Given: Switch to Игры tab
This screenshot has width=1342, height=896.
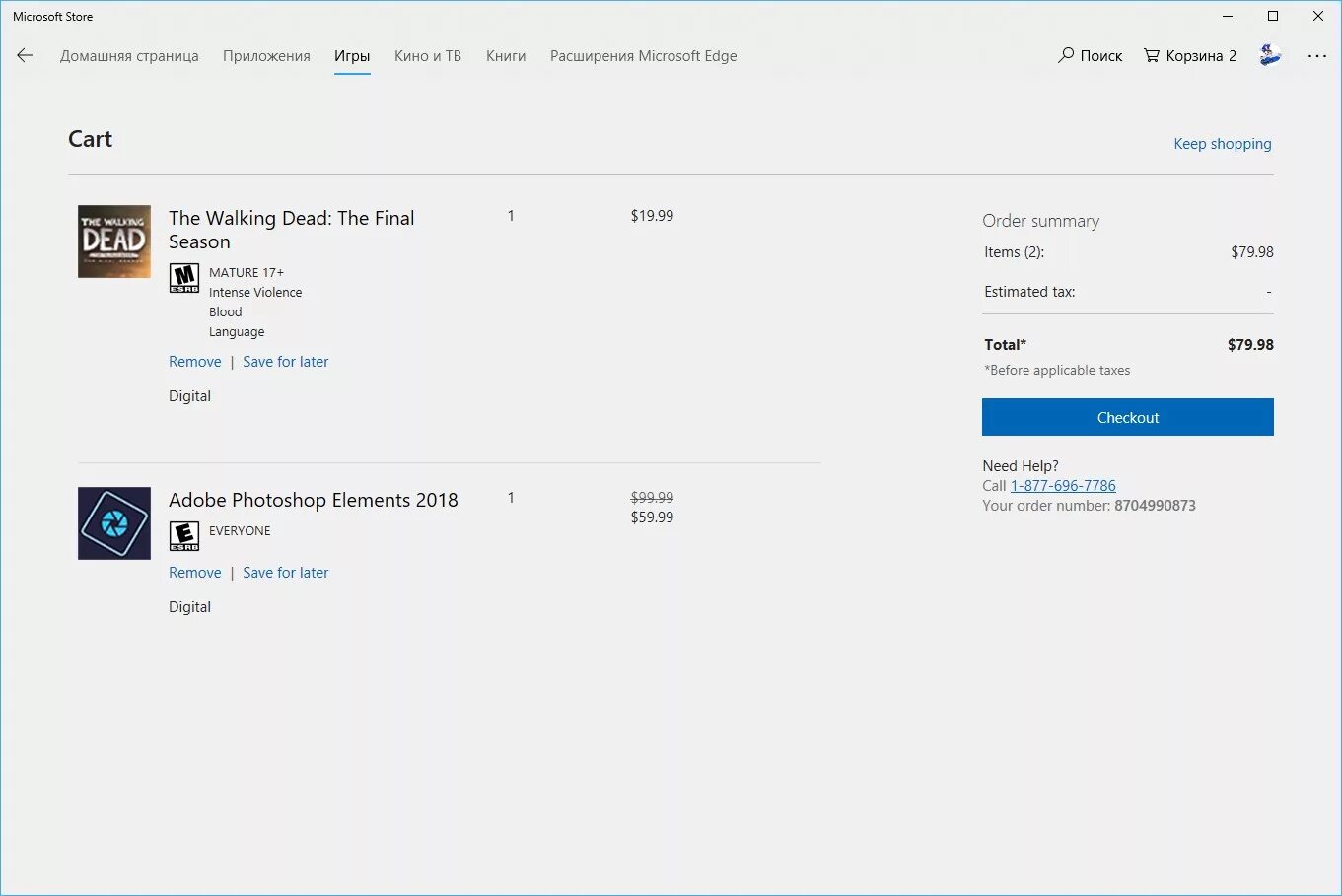Looking at the screenshot, I should 352,56.
